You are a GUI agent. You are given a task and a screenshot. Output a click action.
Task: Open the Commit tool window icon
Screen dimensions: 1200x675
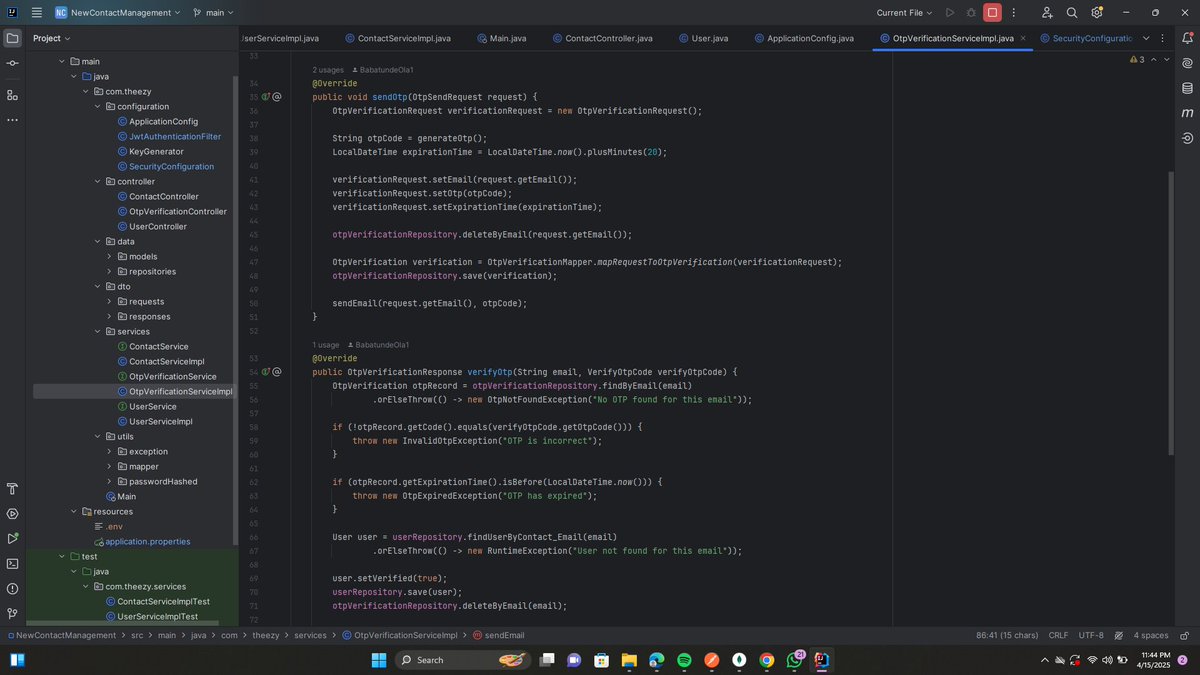click(x=12, y=63)
